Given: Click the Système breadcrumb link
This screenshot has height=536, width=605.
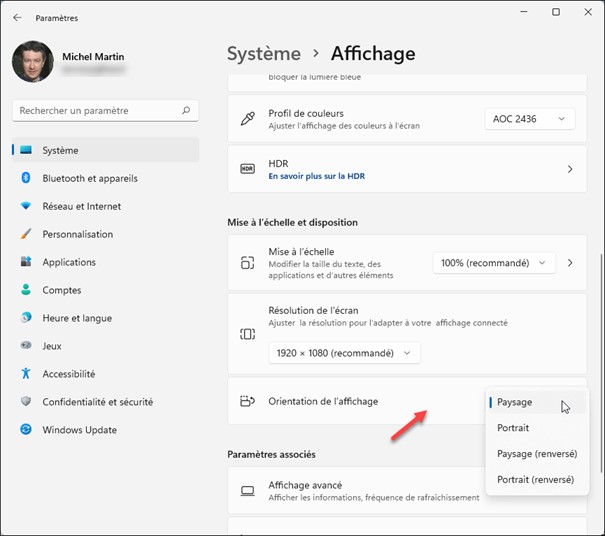Looking at the screenshot, I should (x=263, y=54).
